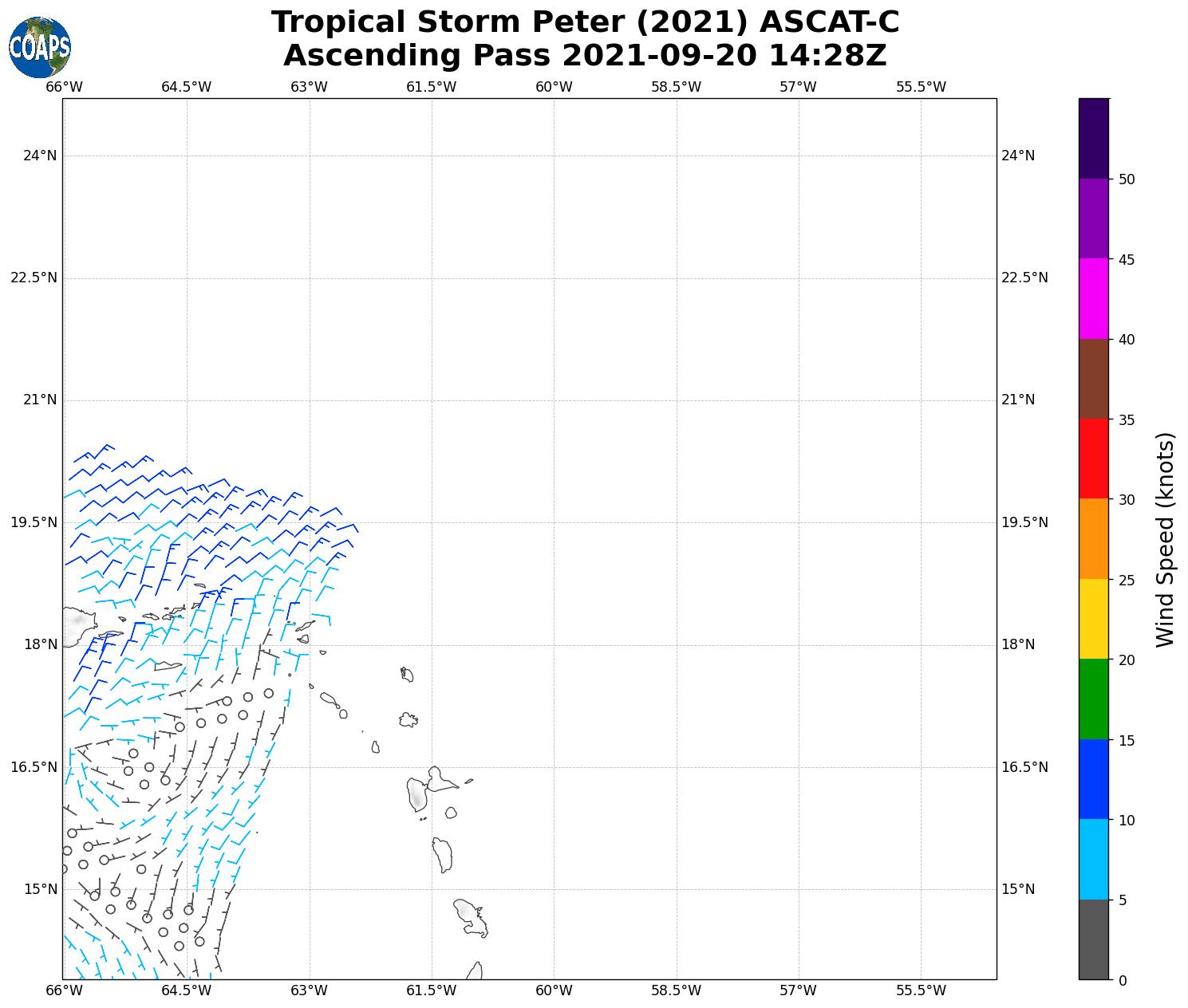
Task: Click the 60°W label on top axis
Action: pyautogui.click(x=554, y=87)
